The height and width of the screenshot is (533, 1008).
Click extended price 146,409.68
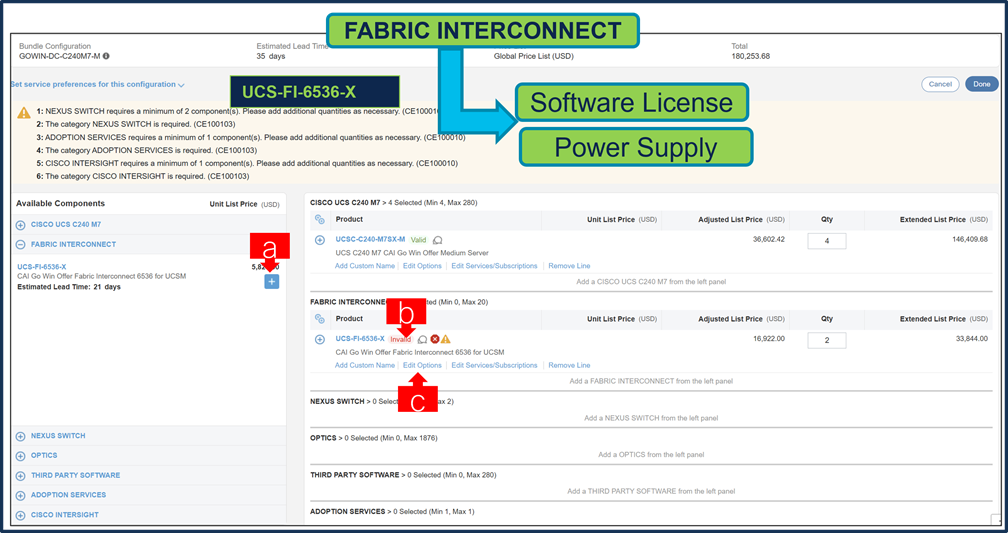point(969,239)
